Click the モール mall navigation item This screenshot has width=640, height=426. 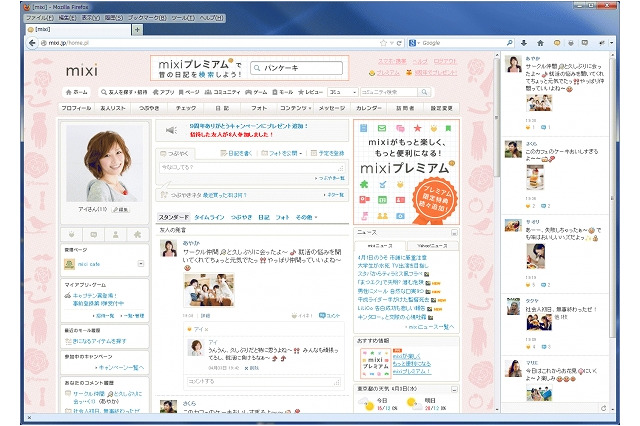283,92
